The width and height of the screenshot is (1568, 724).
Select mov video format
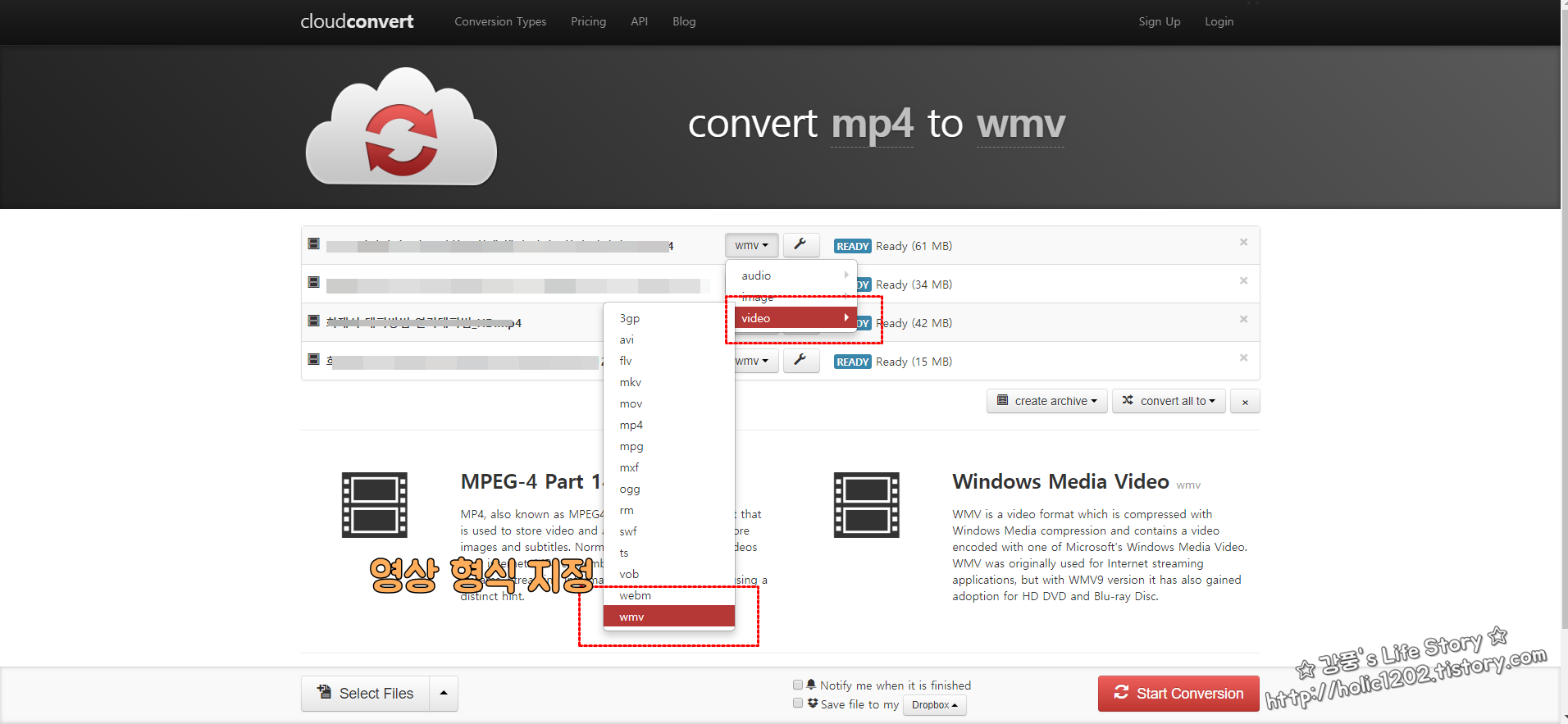click(x=668, y=403)
